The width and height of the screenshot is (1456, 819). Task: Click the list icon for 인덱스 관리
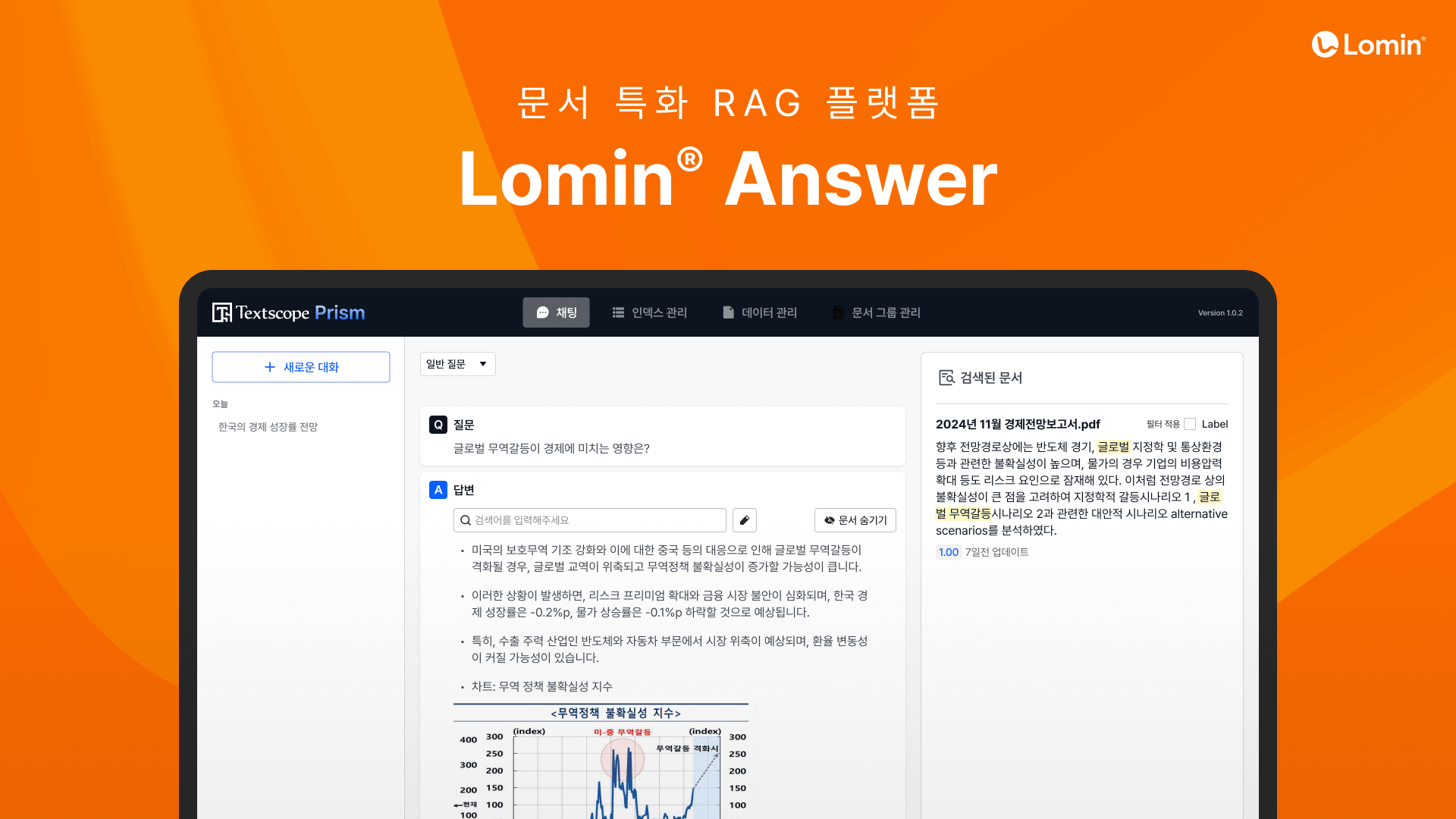[618, 312]
